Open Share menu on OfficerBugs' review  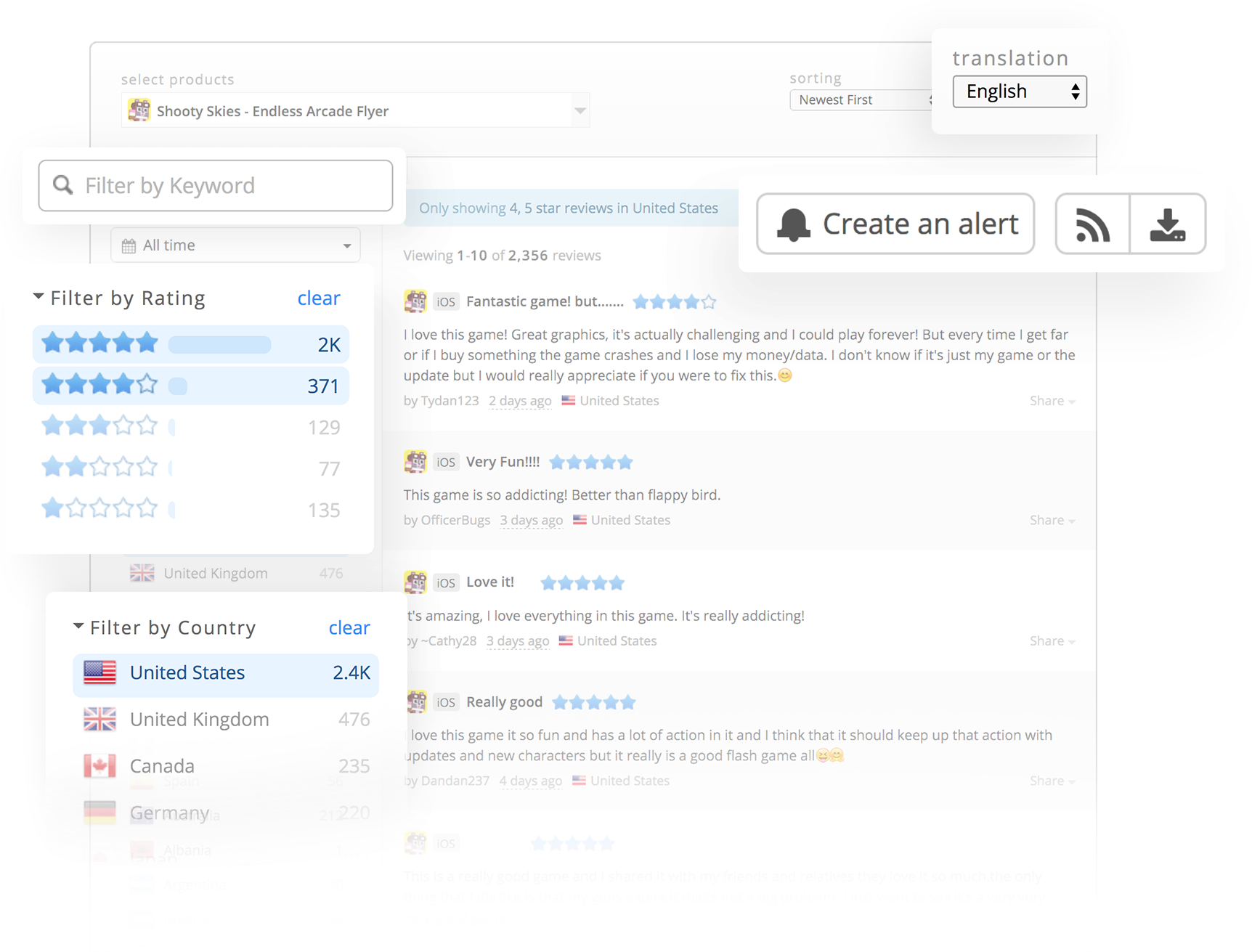[1052, 520]
